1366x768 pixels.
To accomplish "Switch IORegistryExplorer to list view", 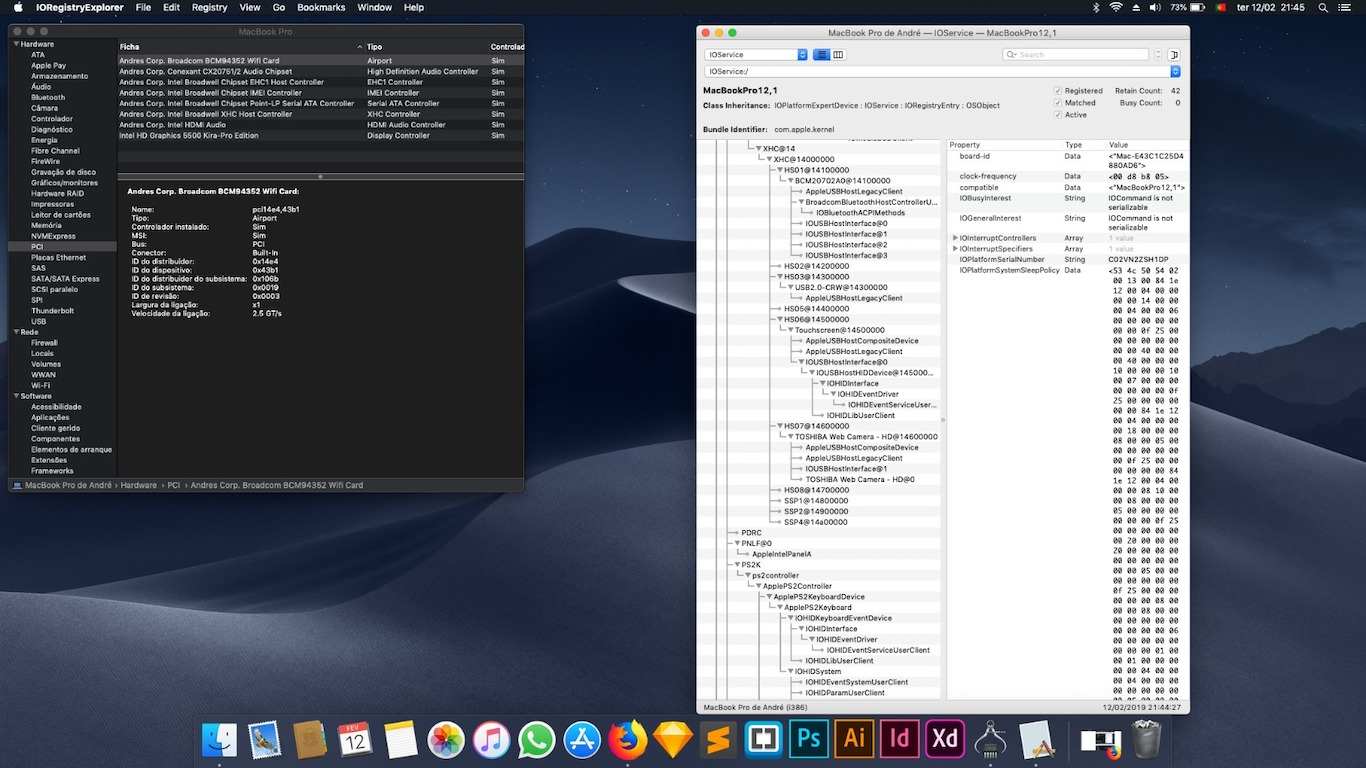I will point(821,55).
